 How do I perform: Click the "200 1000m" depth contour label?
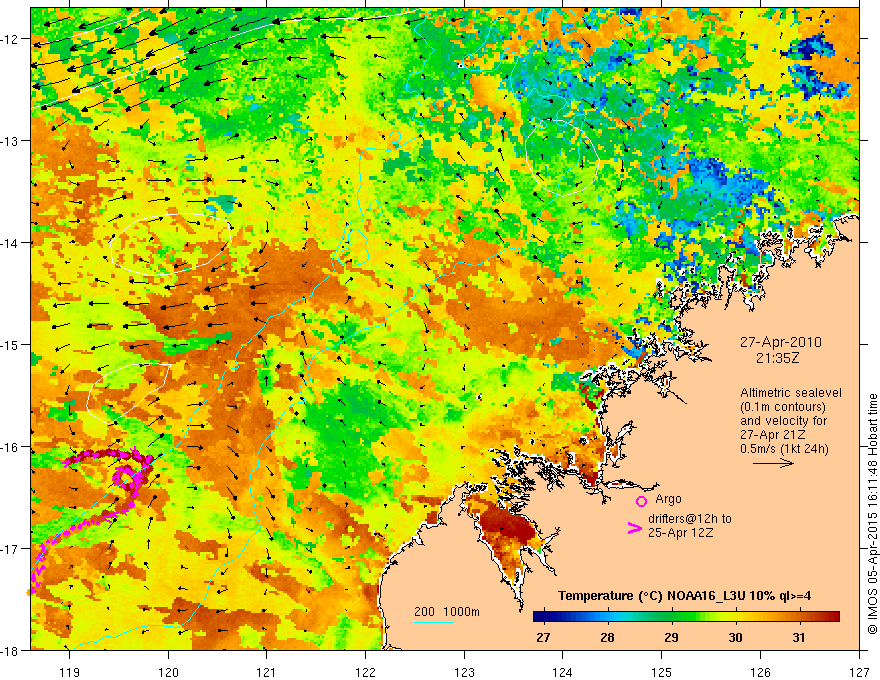click(x=447, y=612)
